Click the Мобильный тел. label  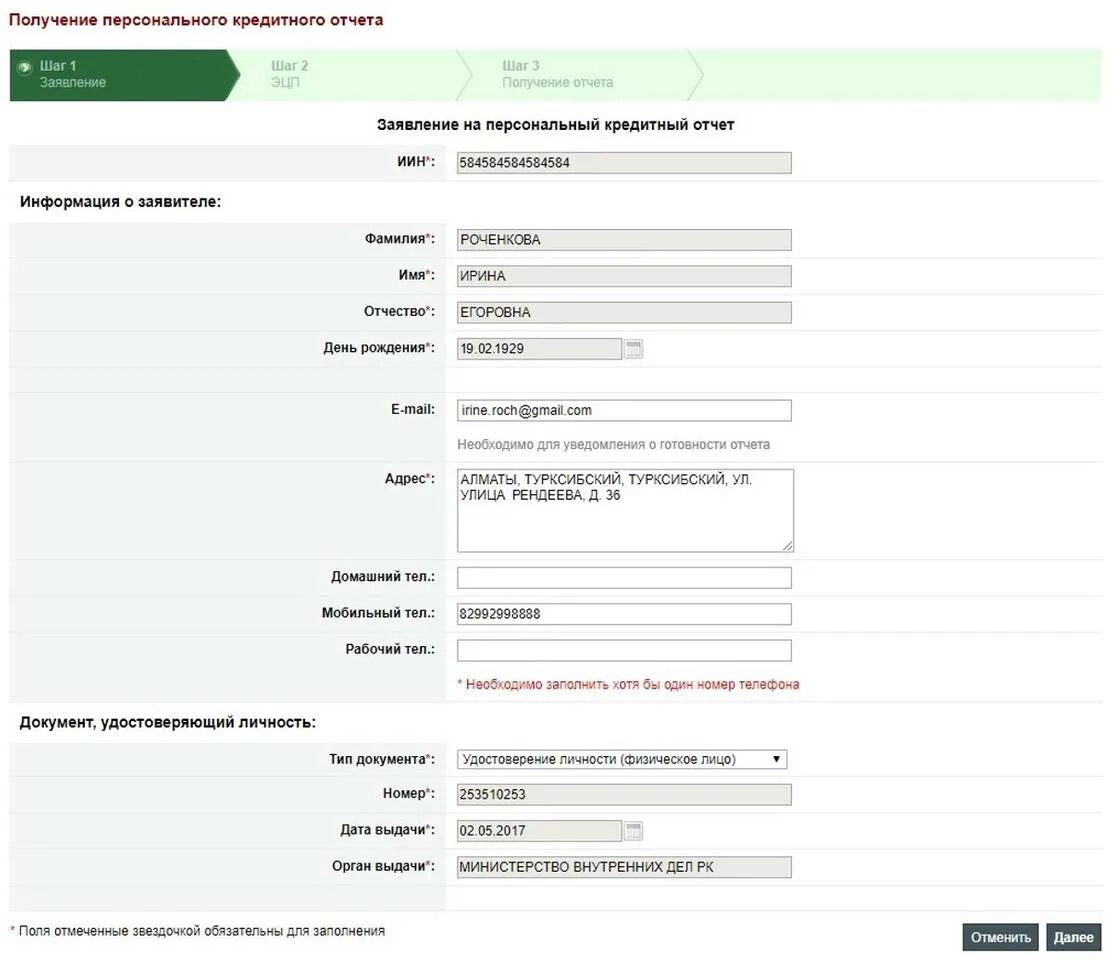click(378, 613)
